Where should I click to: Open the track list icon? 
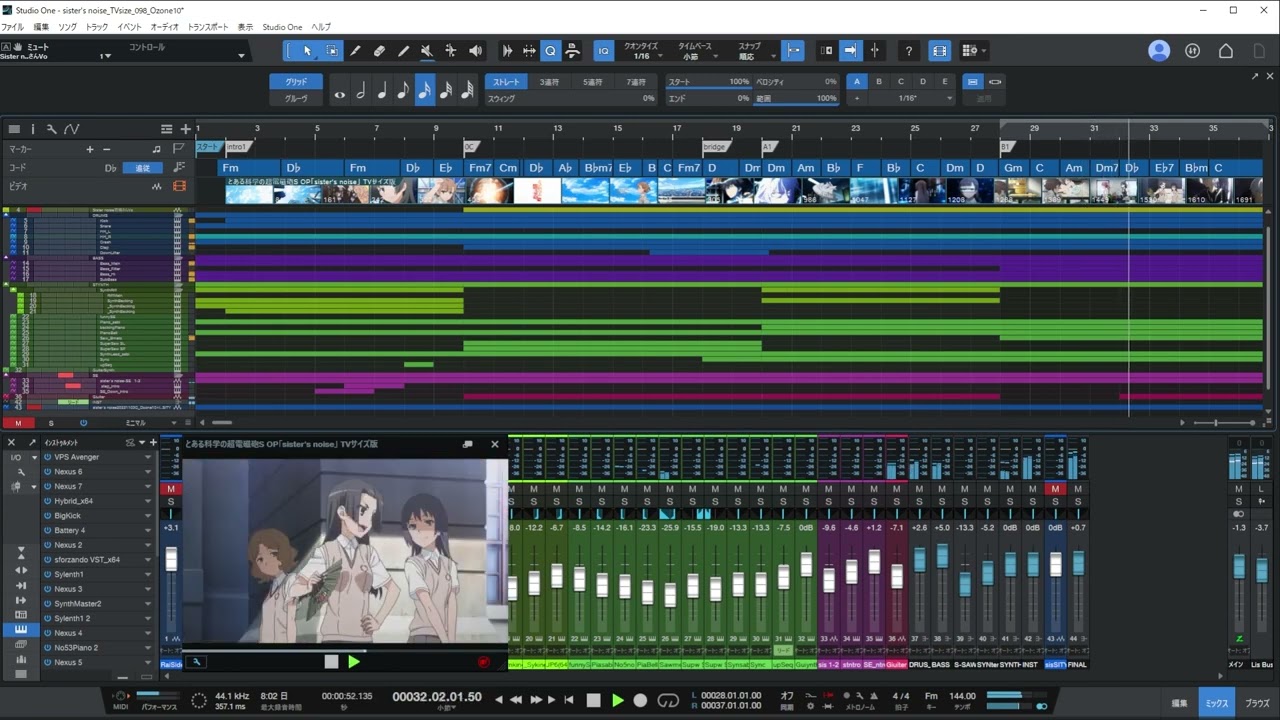pyautogui.click(x=14, y=129)
